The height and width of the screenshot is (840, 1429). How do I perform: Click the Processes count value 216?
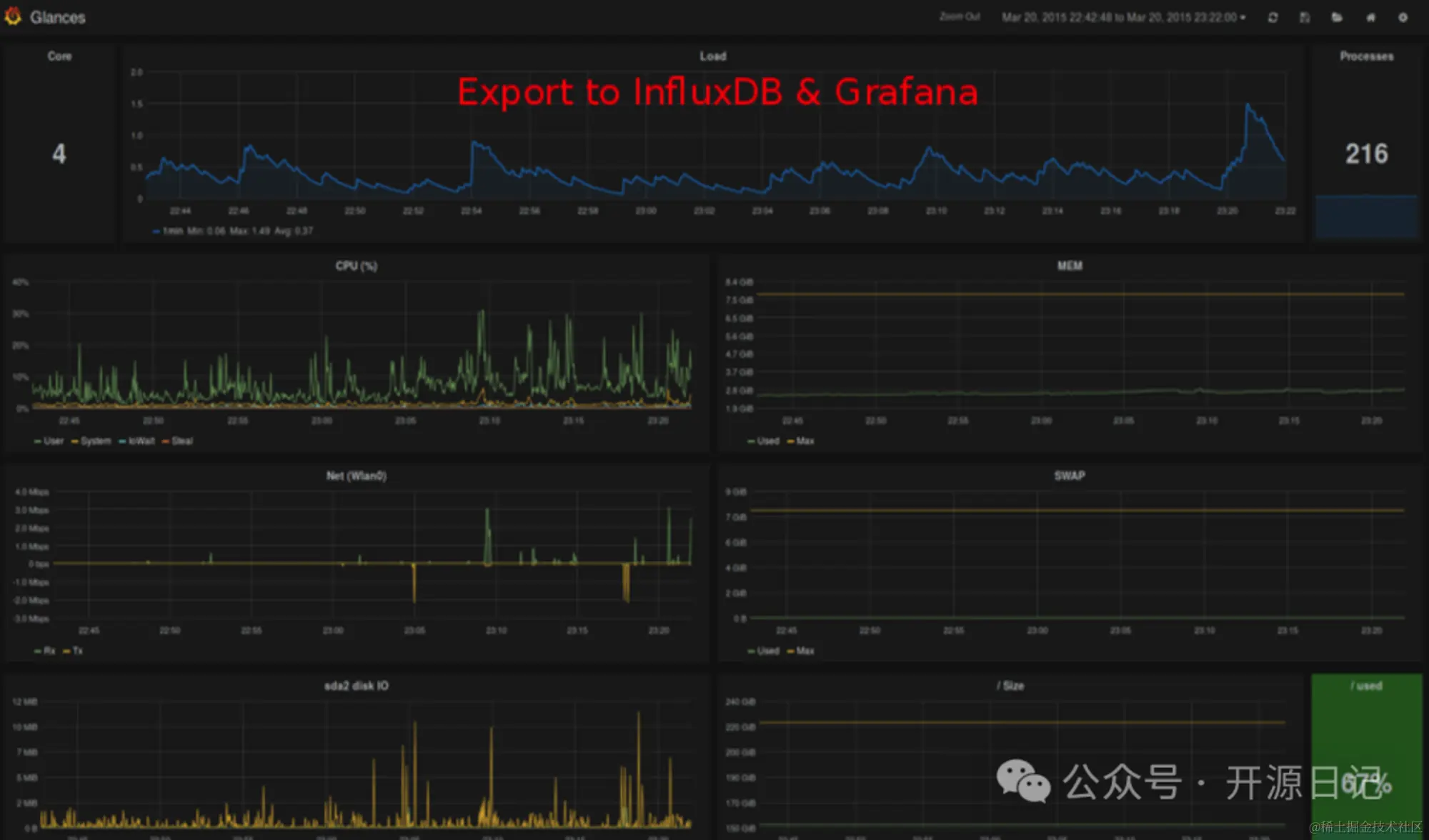1366,154
